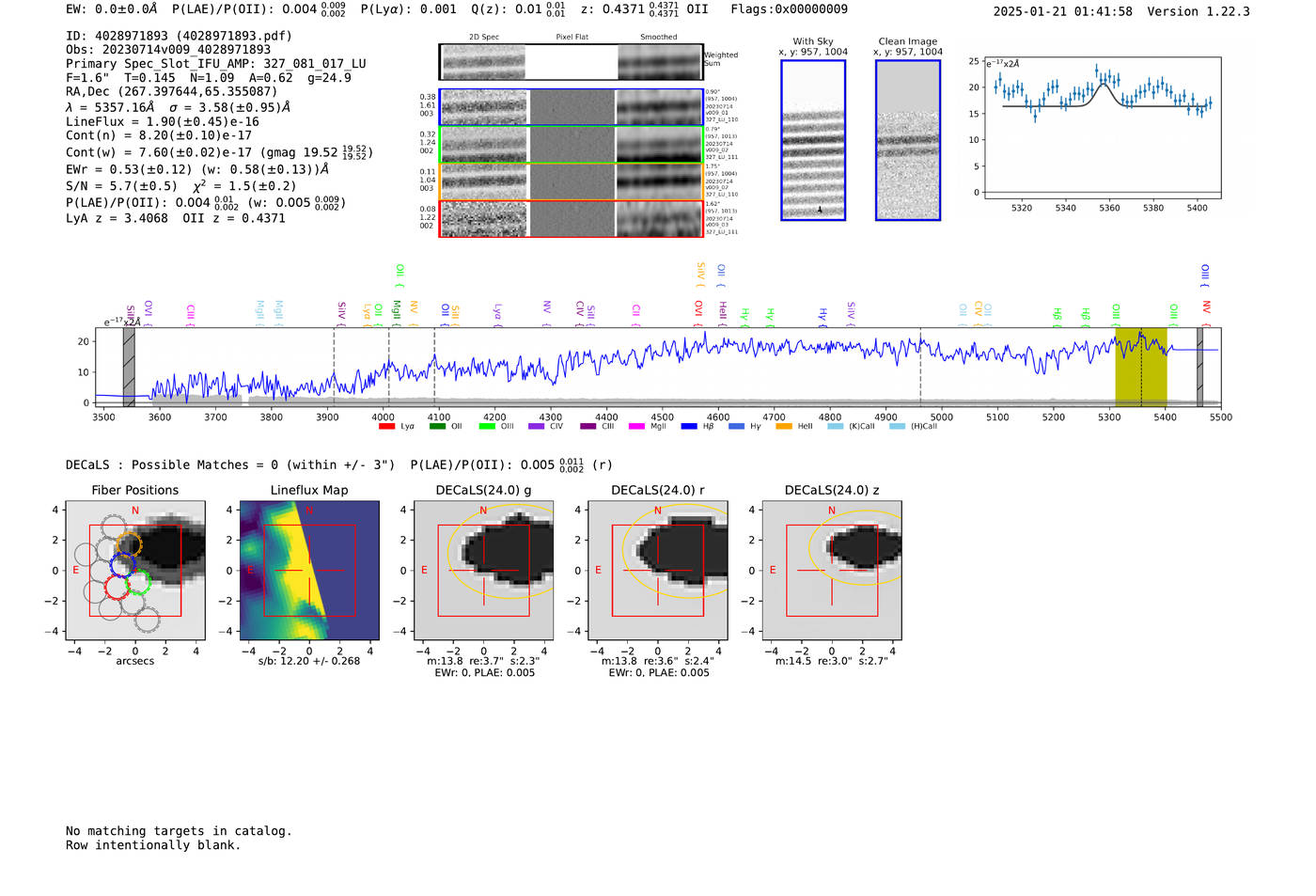The image size is (1316, 896).
Task: Click the Primary Spec_Slot_IFU_AMP line
Action: pyautogui.click(x=216, y=64)
